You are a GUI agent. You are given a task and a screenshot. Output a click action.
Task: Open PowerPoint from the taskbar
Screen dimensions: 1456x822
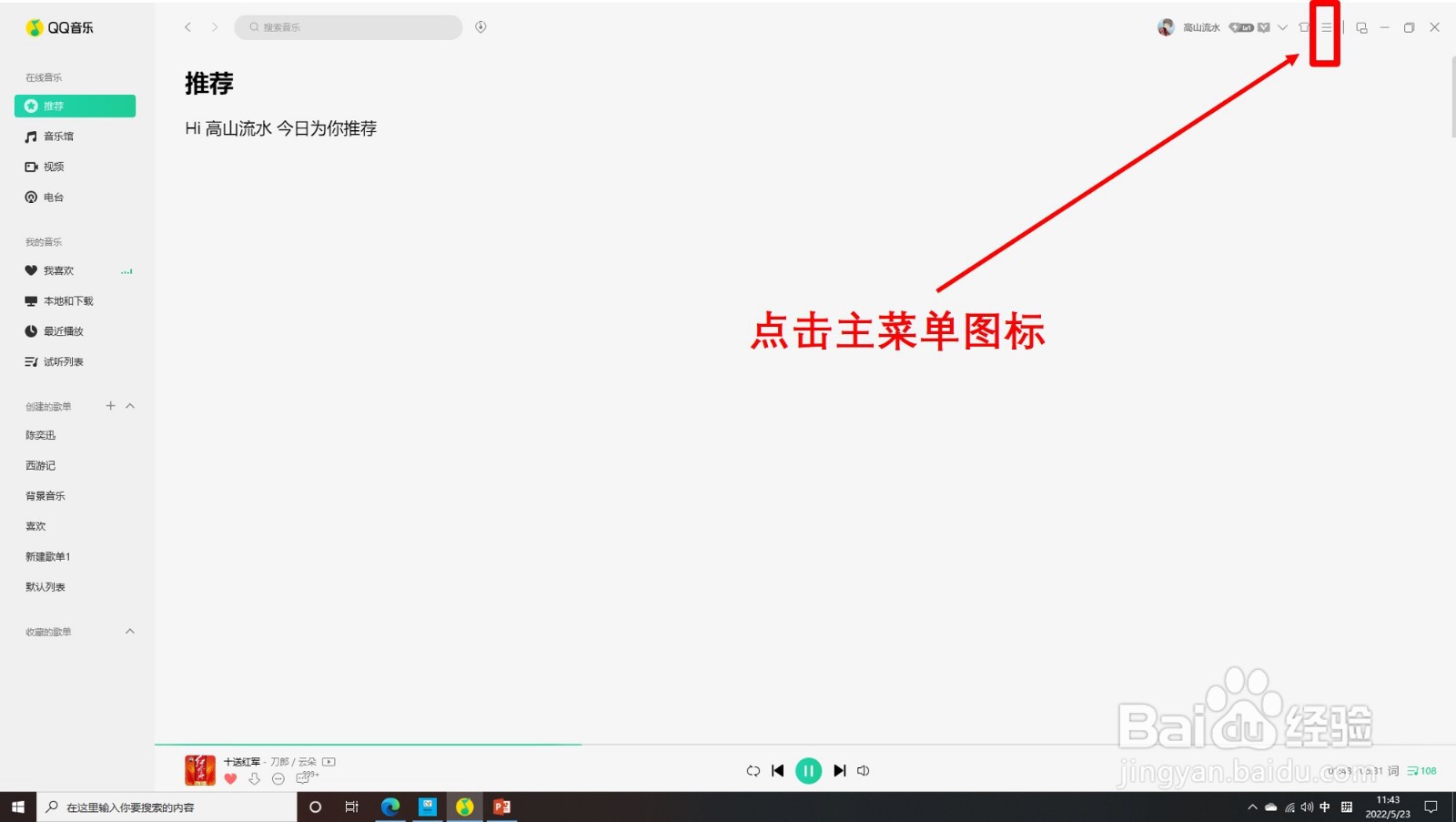pos(501,807)
